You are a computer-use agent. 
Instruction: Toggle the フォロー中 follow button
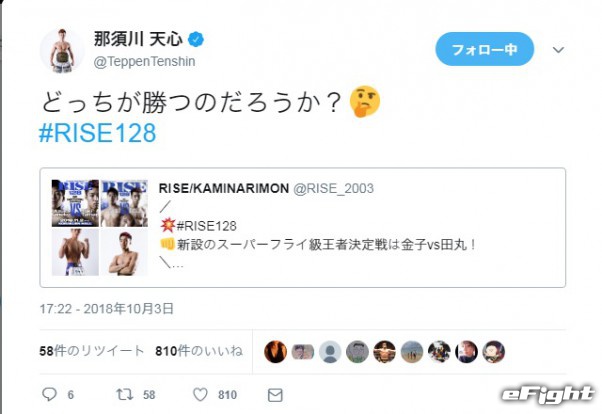point(484,49)
